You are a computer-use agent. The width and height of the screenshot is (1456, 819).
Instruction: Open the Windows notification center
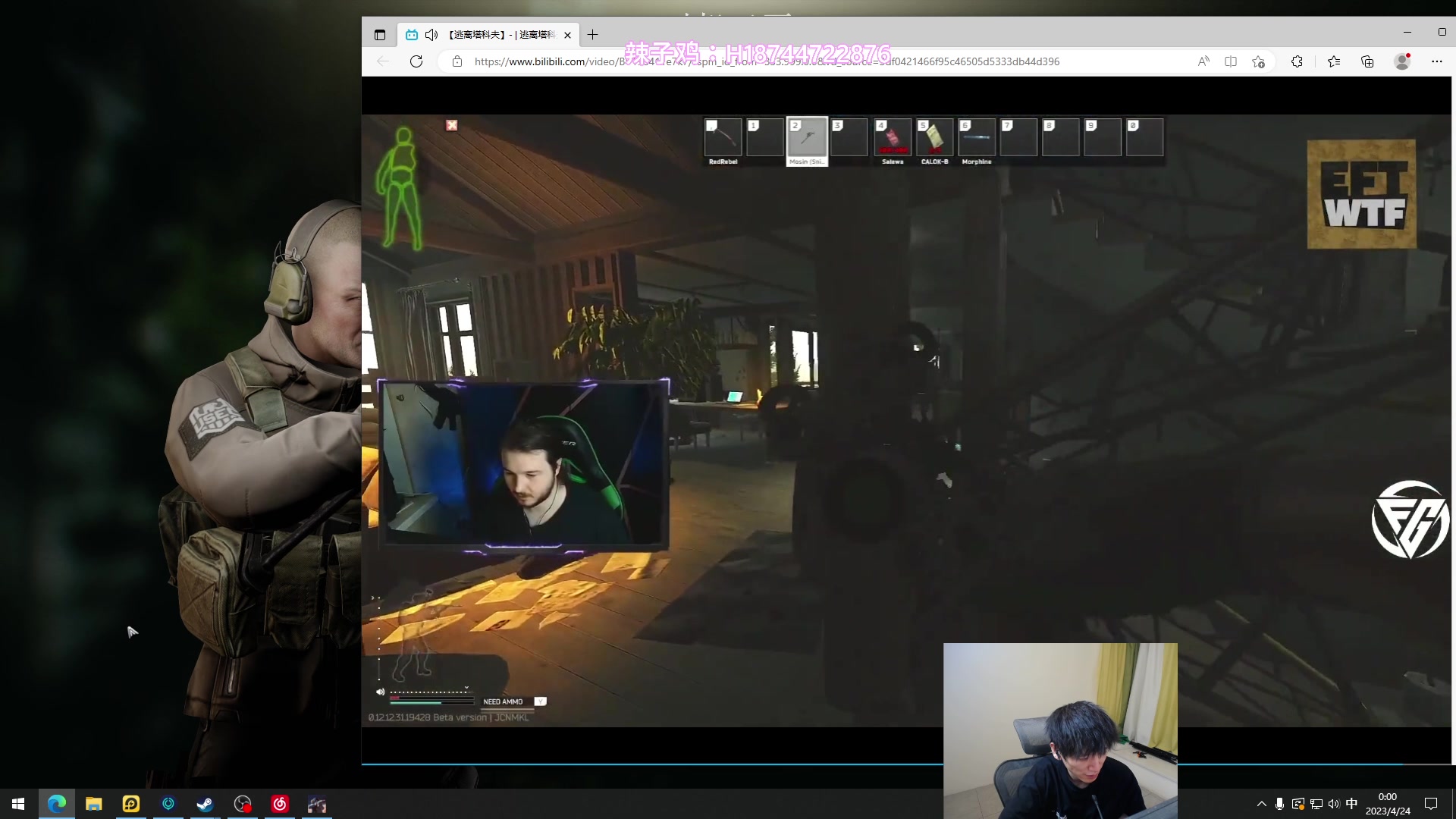(1431, 804)
